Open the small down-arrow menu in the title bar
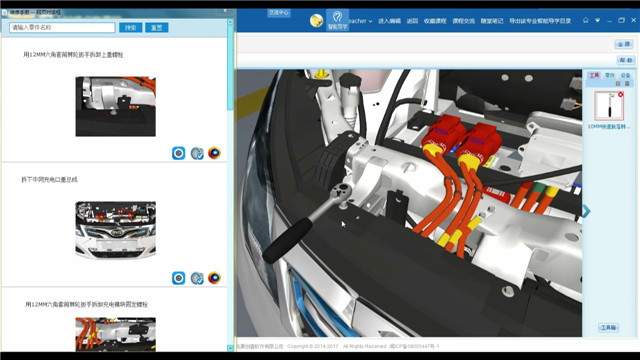The image size is (640, 360). click(x=598, y=20)
